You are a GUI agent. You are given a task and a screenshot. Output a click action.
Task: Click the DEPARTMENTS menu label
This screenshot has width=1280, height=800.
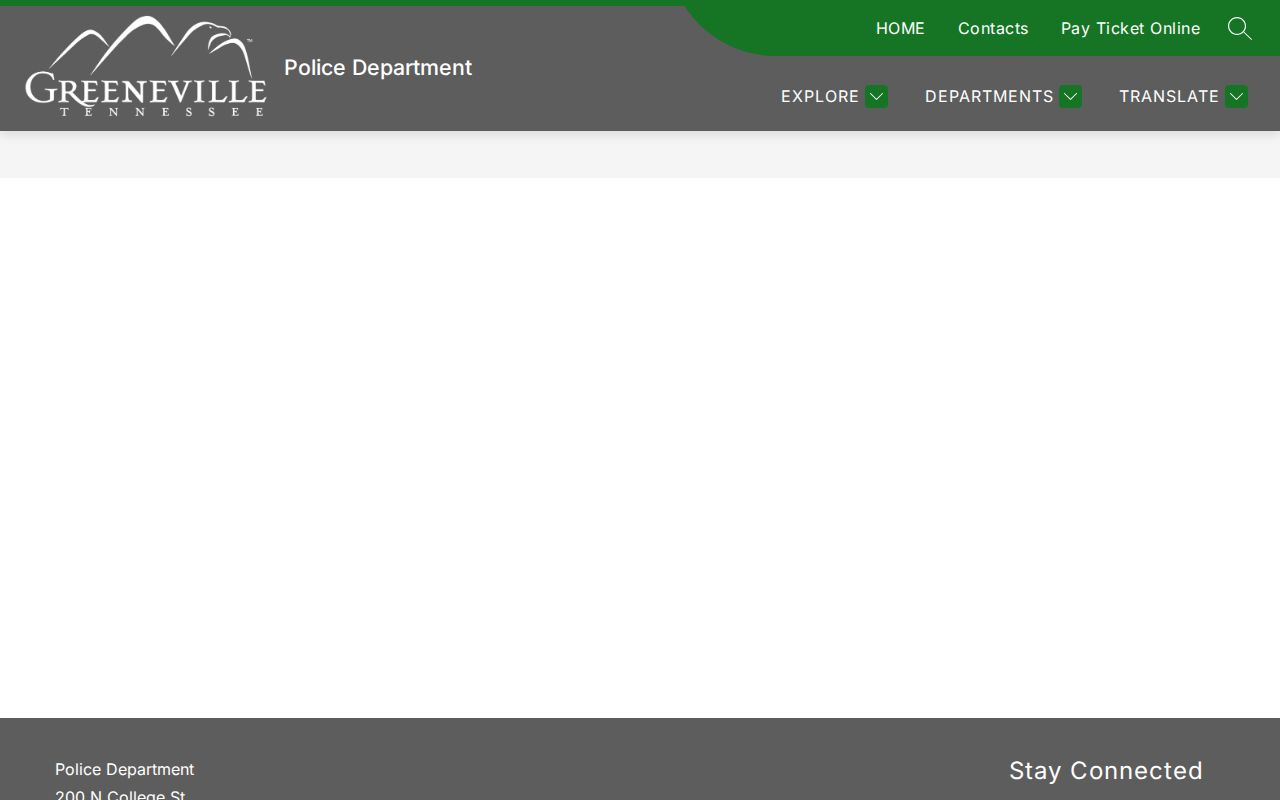tap(989, 96)
